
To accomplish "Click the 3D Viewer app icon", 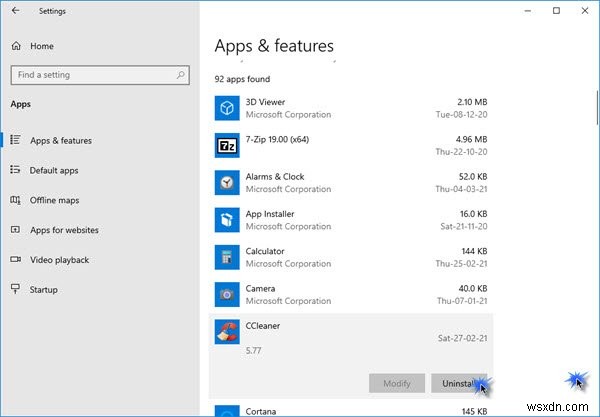I will click(227, 108).
